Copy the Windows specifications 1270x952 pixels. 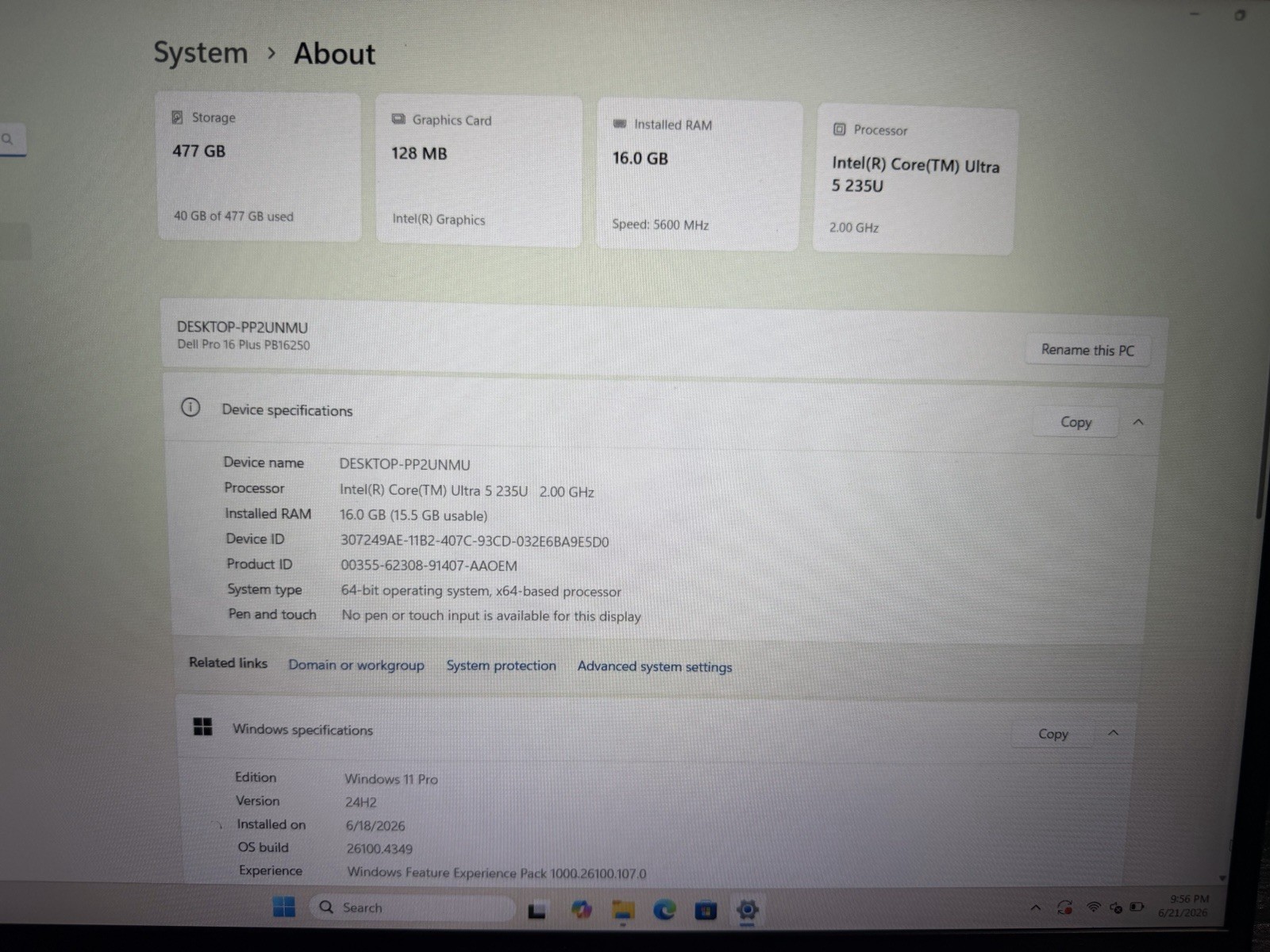click(1053, 734)
